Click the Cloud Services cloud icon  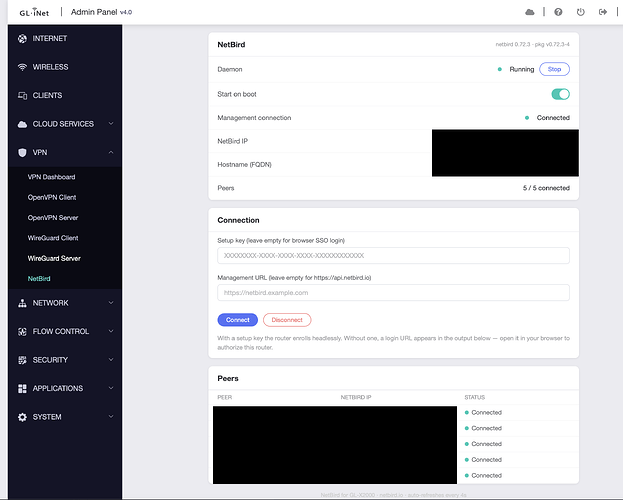(22, 124)
